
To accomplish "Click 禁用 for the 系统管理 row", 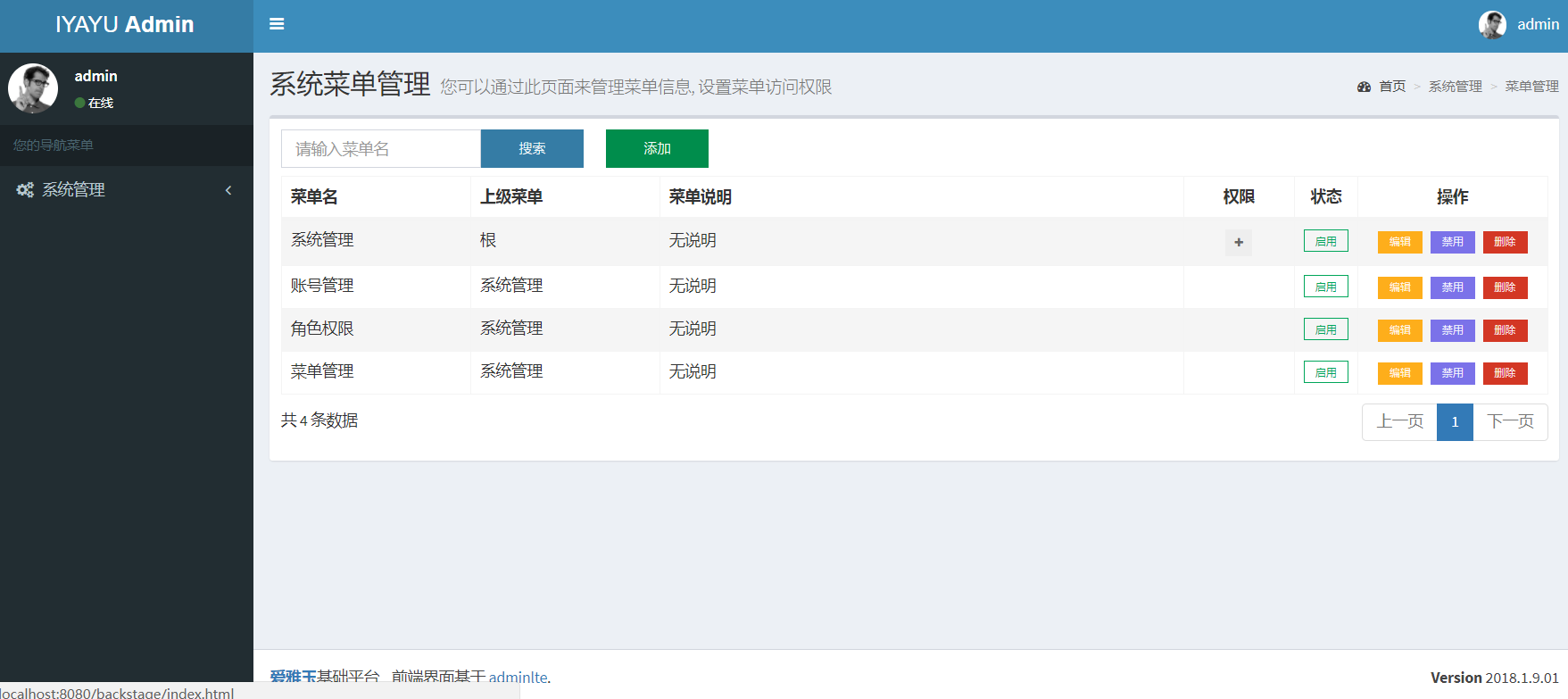I will (1453, 242).
